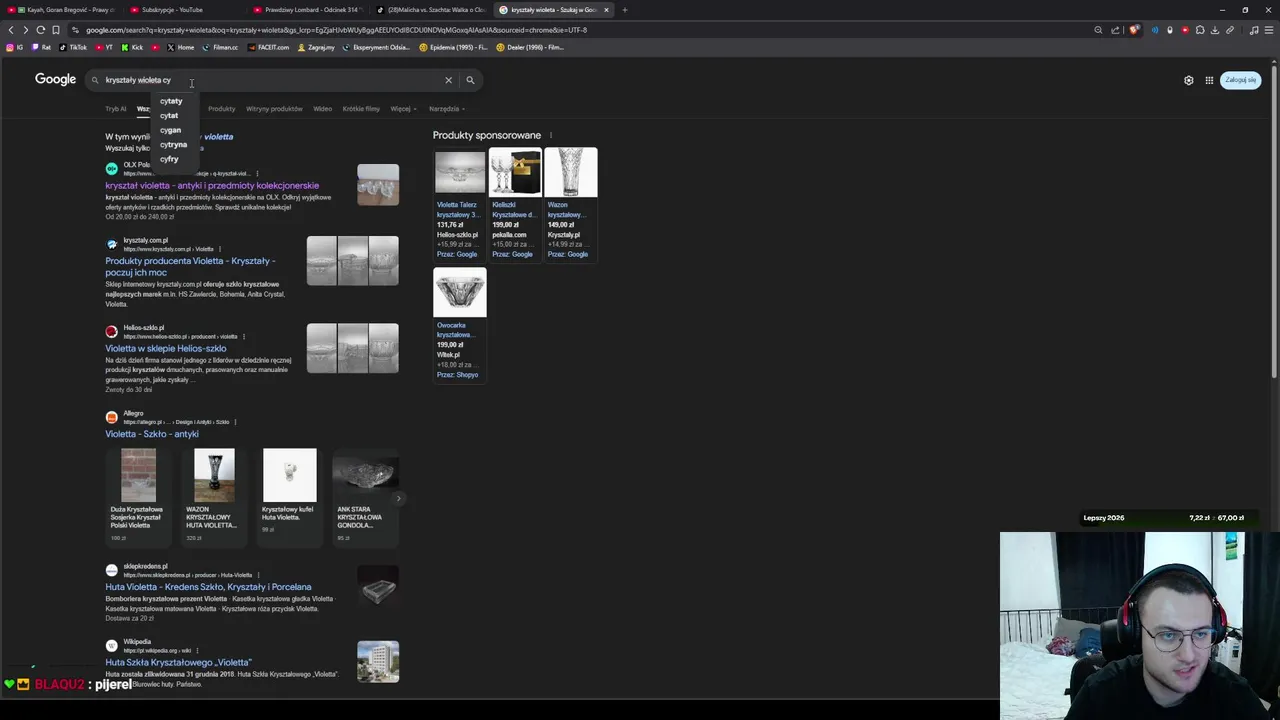Open the 'Owocarka kryształowa' sponsored product

coord(459,324)
